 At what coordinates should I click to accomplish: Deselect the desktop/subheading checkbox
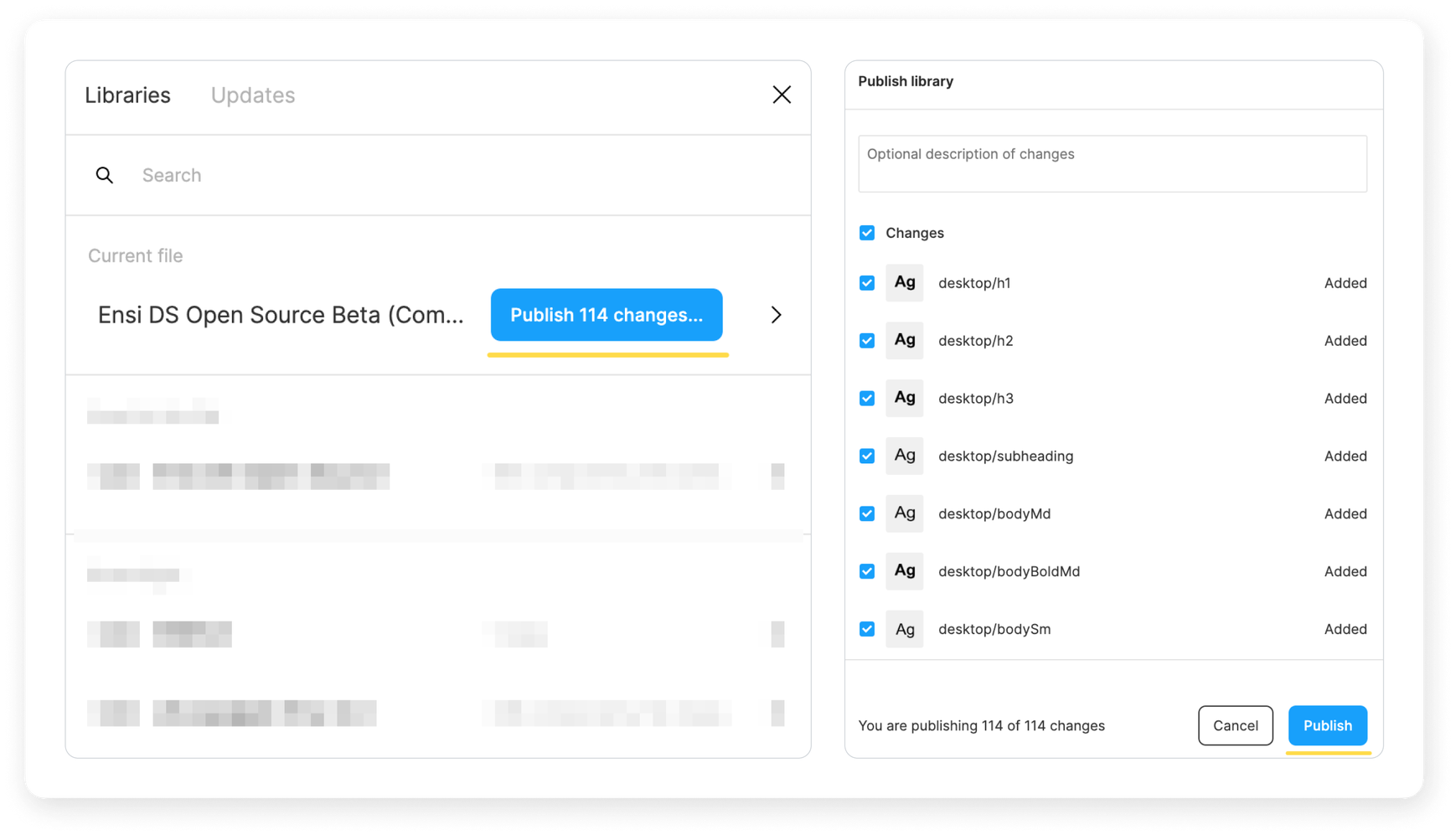click(867, 456)
